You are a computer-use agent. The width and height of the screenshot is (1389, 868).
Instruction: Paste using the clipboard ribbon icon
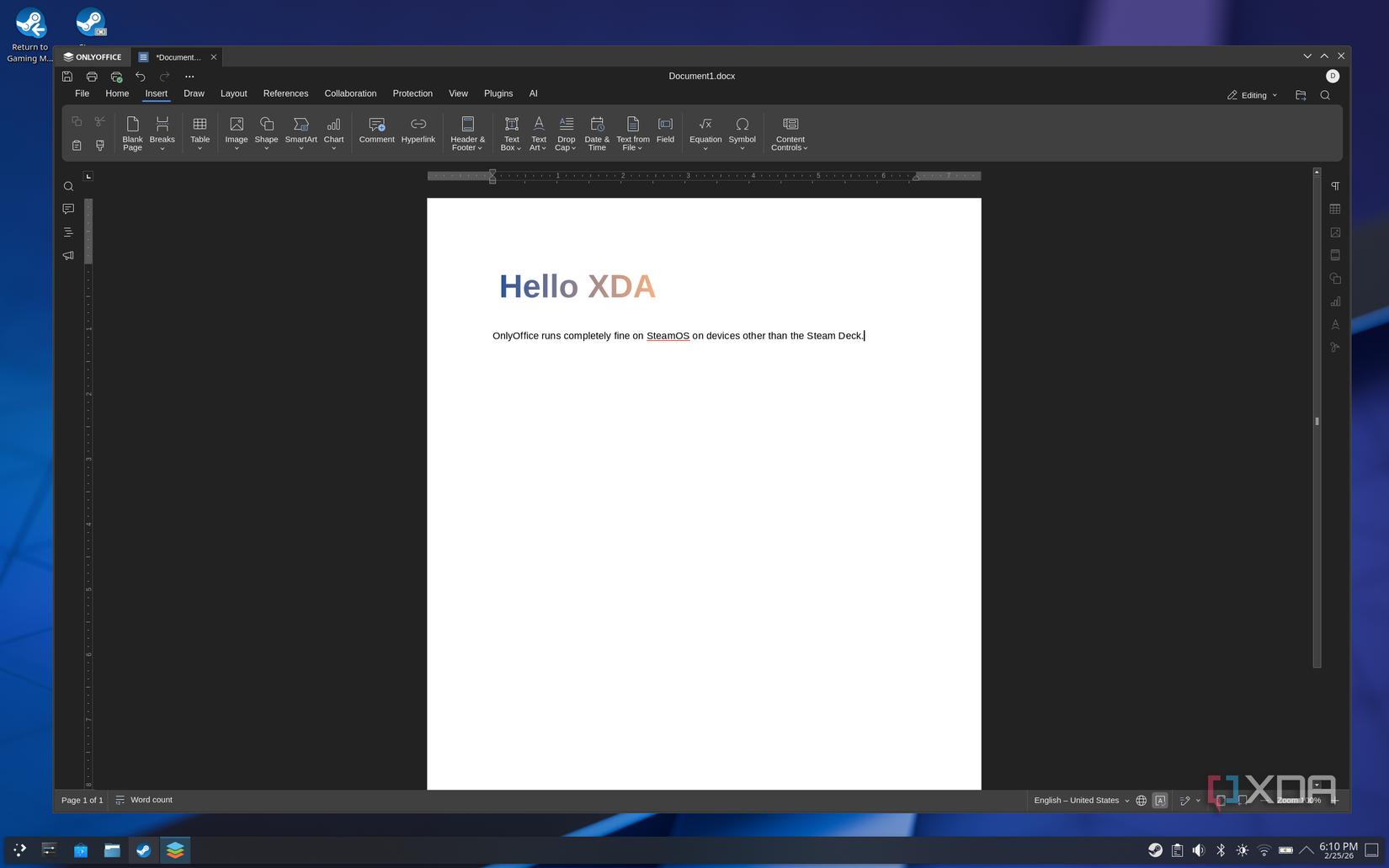(77, 146)
